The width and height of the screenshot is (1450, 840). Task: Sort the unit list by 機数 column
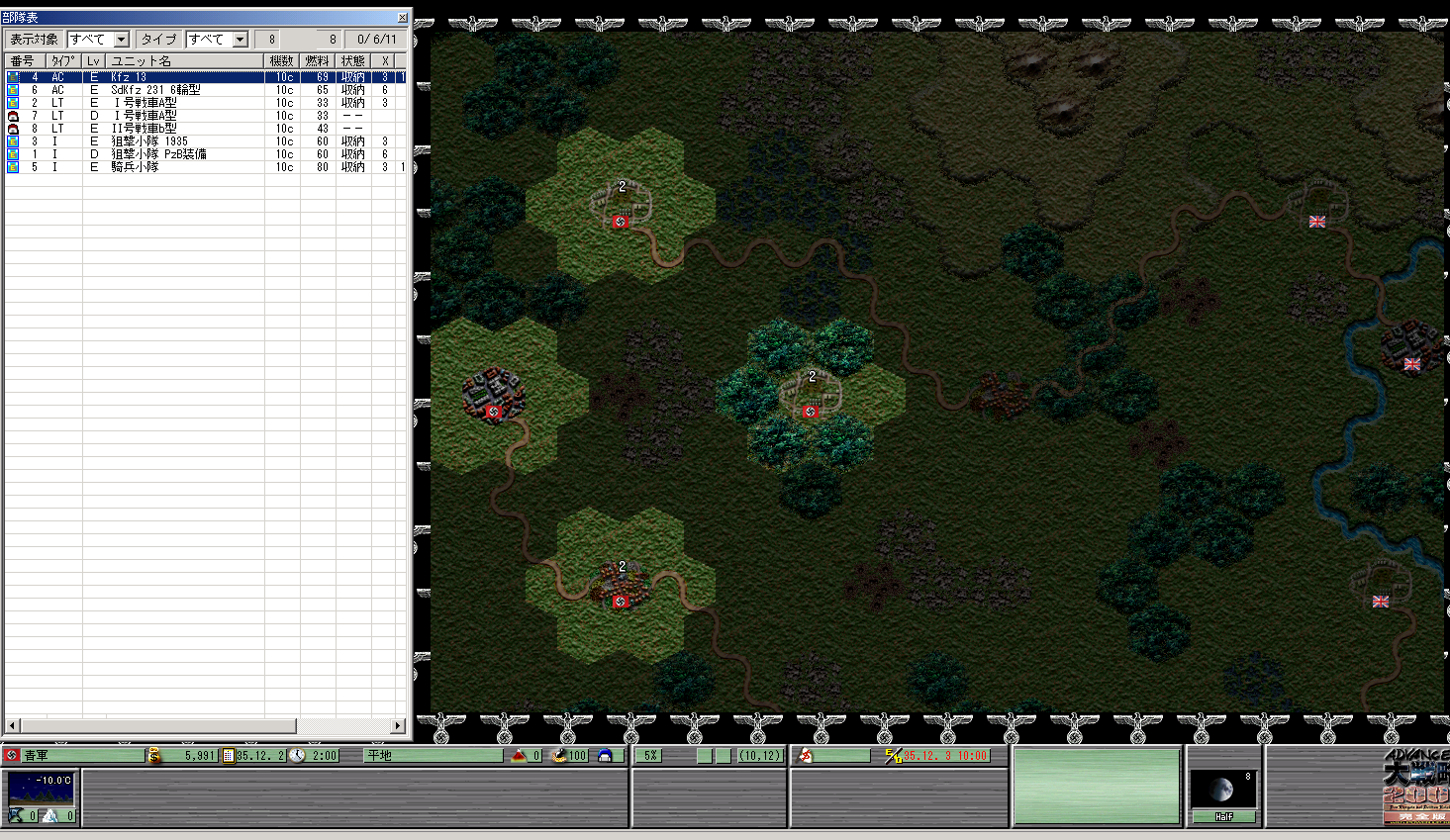tap(283, 61)
